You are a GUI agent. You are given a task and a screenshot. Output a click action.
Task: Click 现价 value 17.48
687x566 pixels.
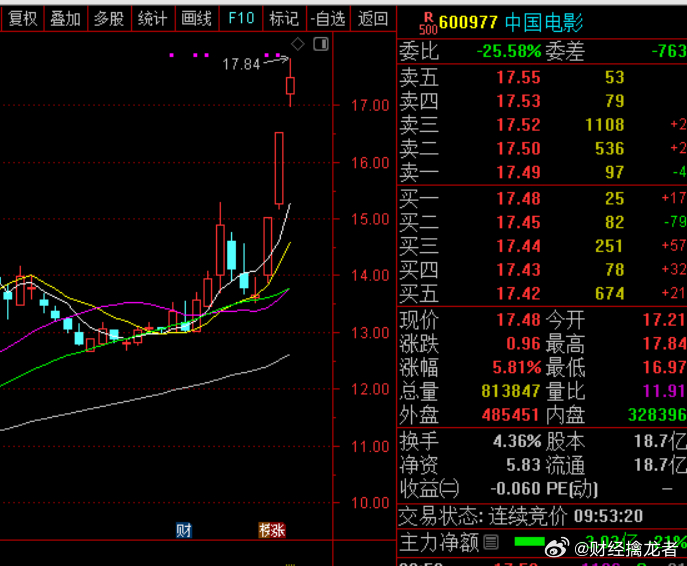pyautogui.click(x=518, y=320)
